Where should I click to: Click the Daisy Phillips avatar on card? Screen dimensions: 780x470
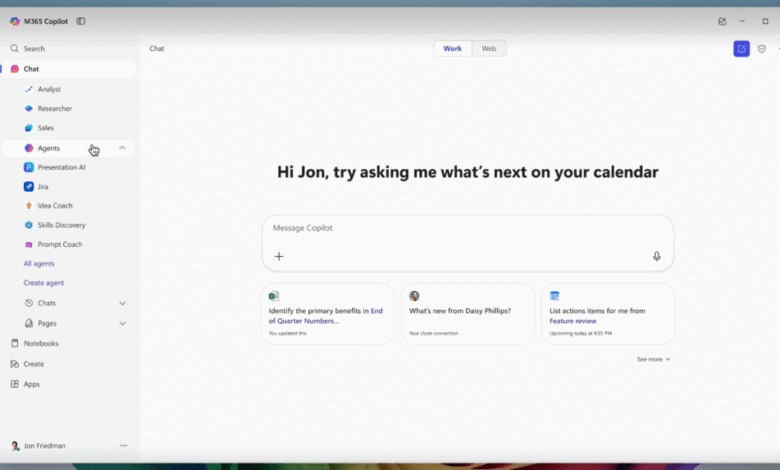point(414,296)
